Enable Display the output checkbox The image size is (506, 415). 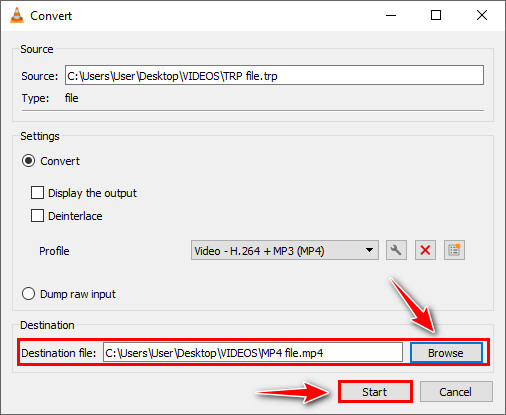tap(37, 193)
